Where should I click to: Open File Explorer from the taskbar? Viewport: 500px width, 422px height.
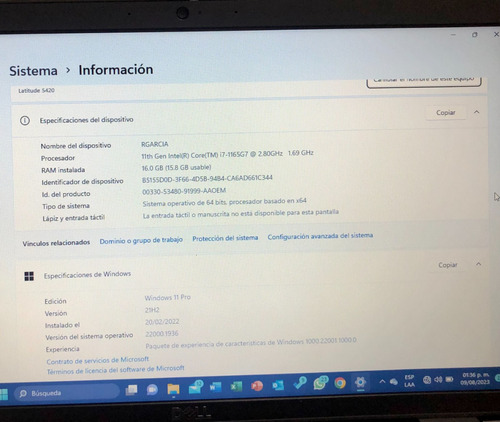point(173,389)
